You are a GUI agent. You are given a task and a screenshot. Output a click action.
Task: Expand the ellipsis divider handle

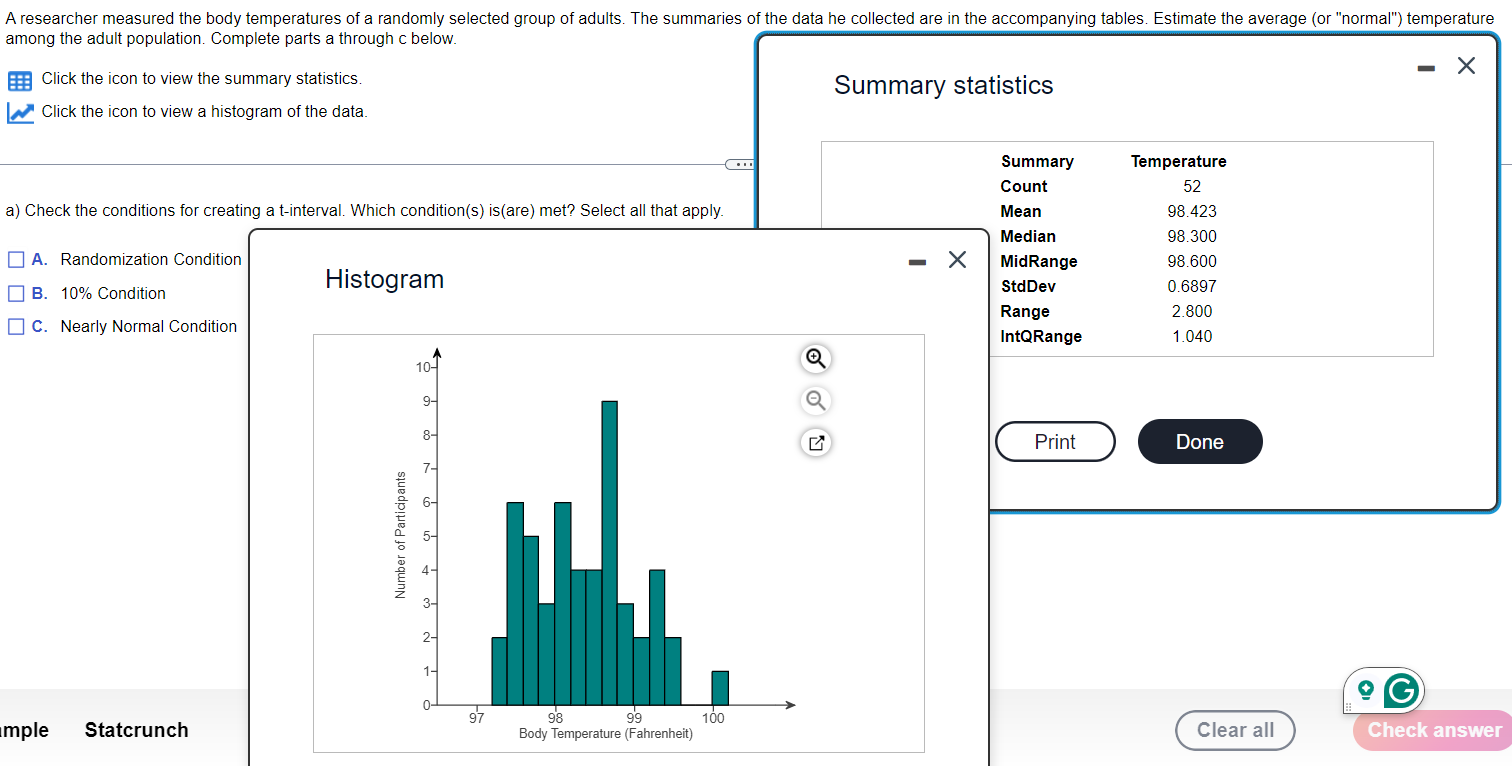741,163
